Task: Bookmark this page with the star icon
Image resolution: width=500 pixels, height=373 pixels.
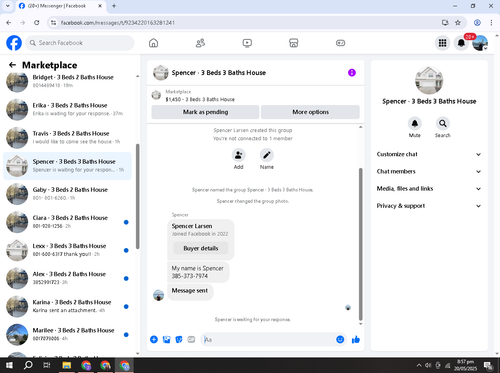Action: pyautogui.click(x=458, y=23)
